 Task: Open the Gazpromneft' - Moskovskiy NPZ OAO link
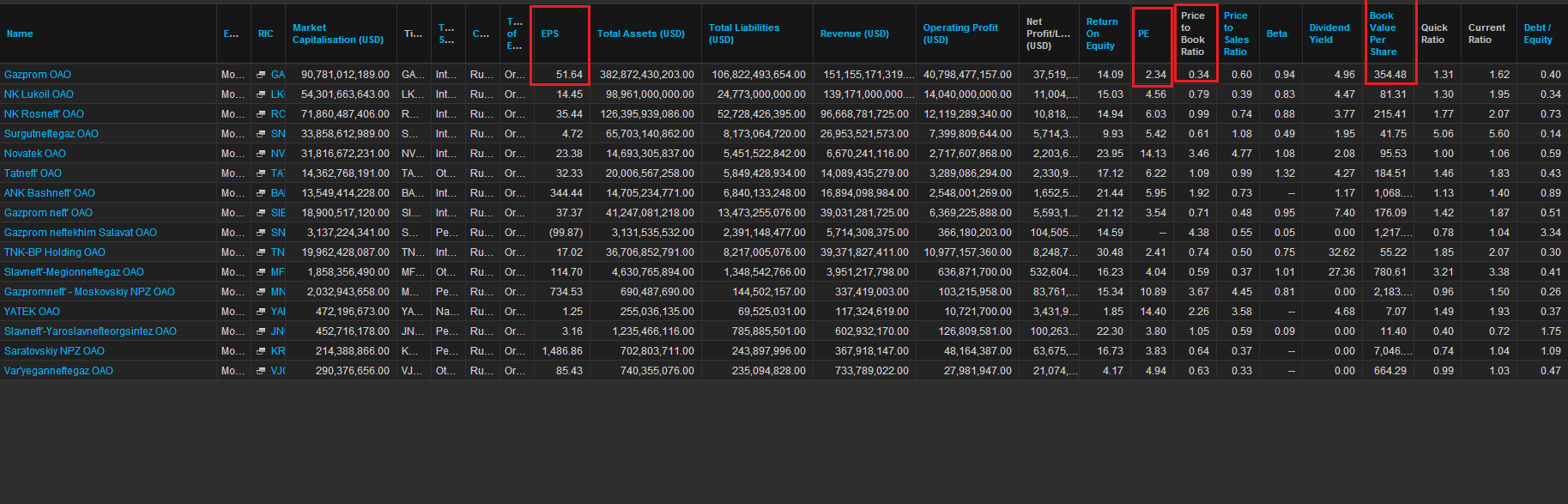coord(89,292)
